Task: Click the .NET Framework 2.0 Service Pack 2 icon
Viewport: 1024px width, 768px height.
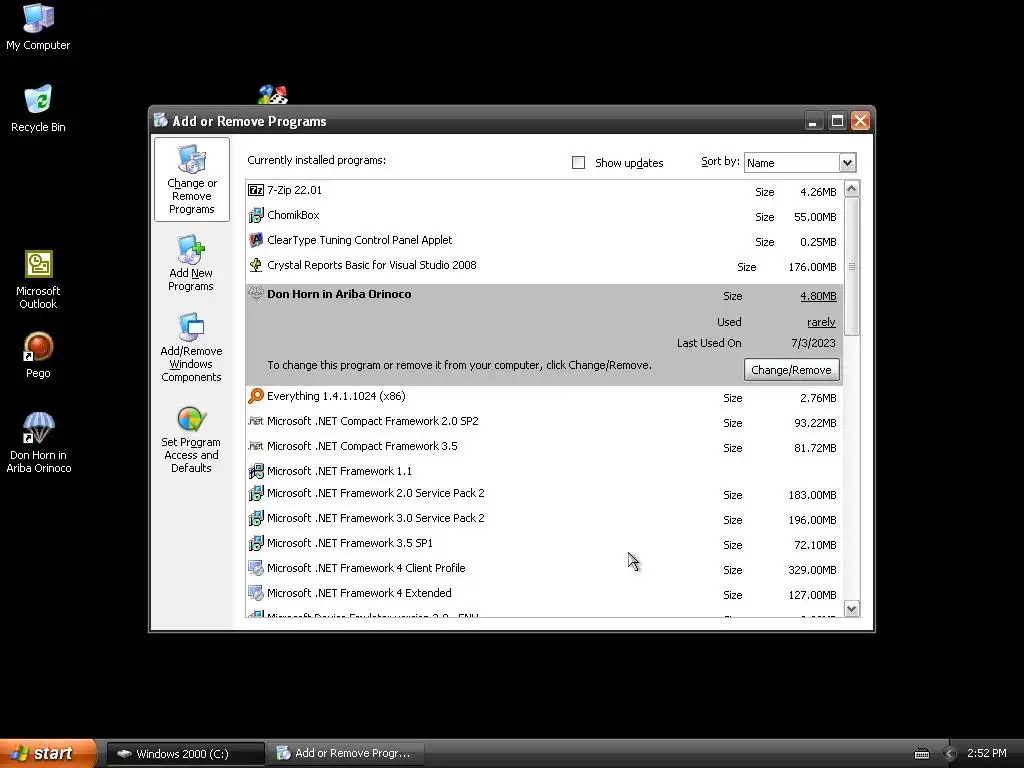Action: pos(256,493)
